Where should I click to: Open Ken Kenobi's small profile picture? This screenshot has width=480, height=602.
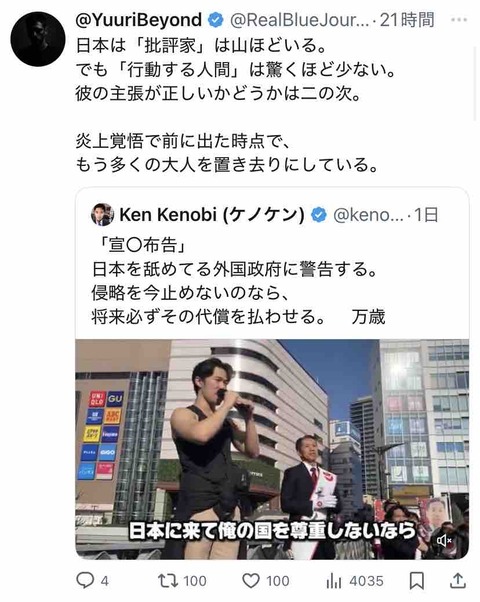(102, 214)
